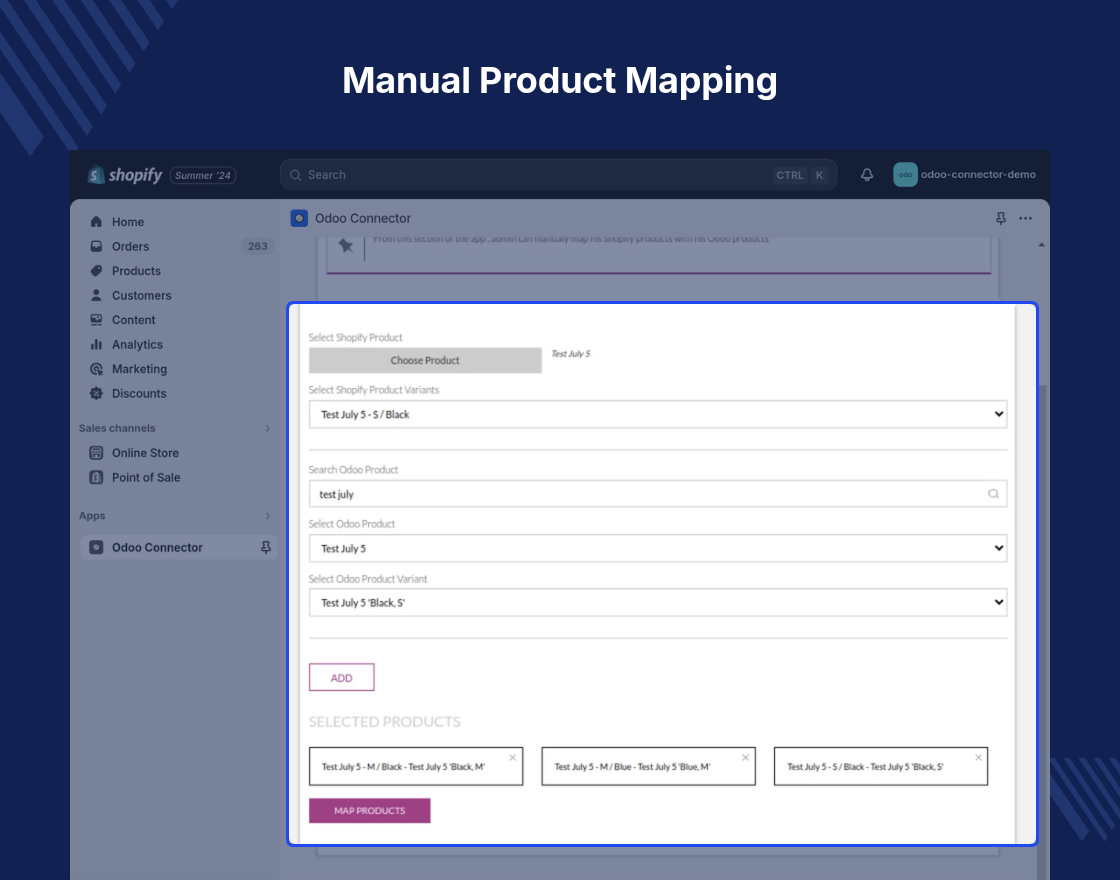Image resolution: width=1120 pixels, height=880 pixels.
Task: Click the search magnifier in Odoo product field
Action: click(x=993, y=494)
